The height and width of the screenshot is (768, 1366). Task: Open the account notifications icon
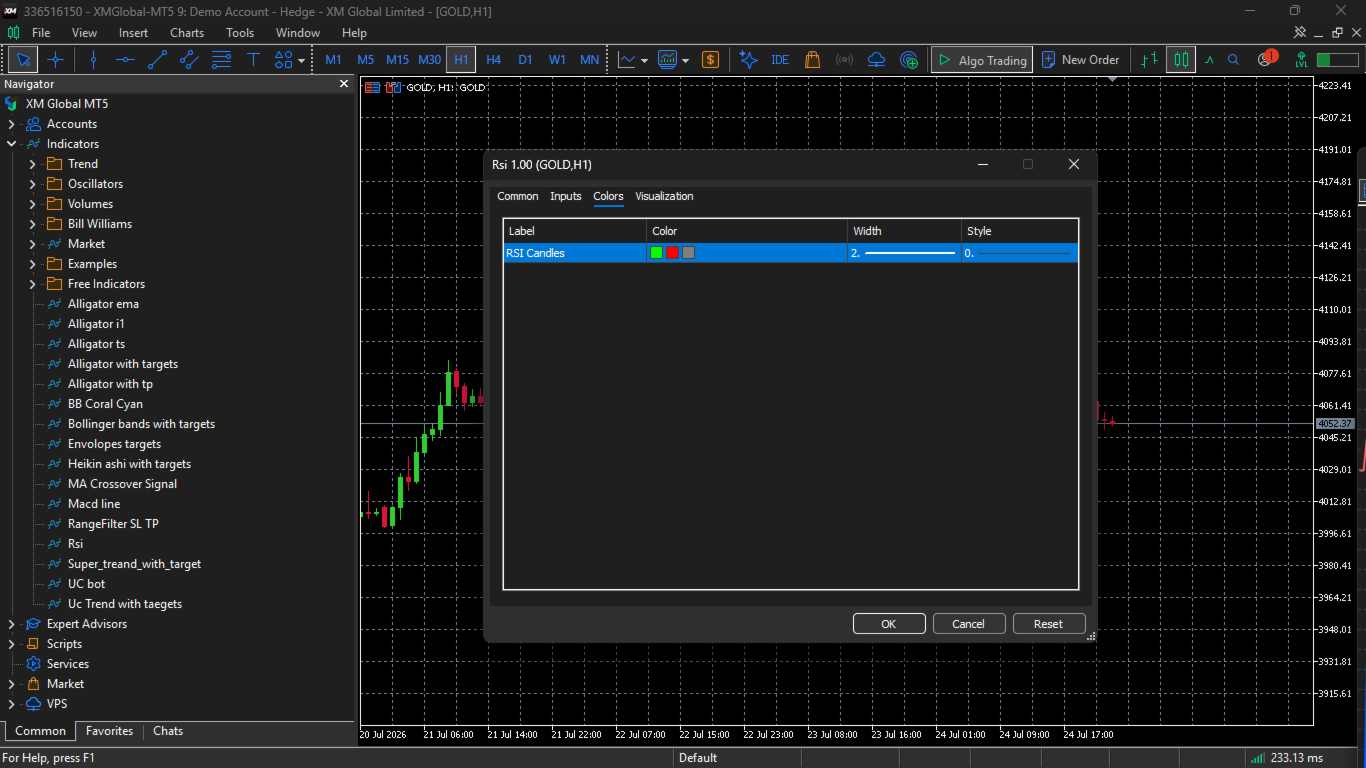click(x=1265, y=59)
